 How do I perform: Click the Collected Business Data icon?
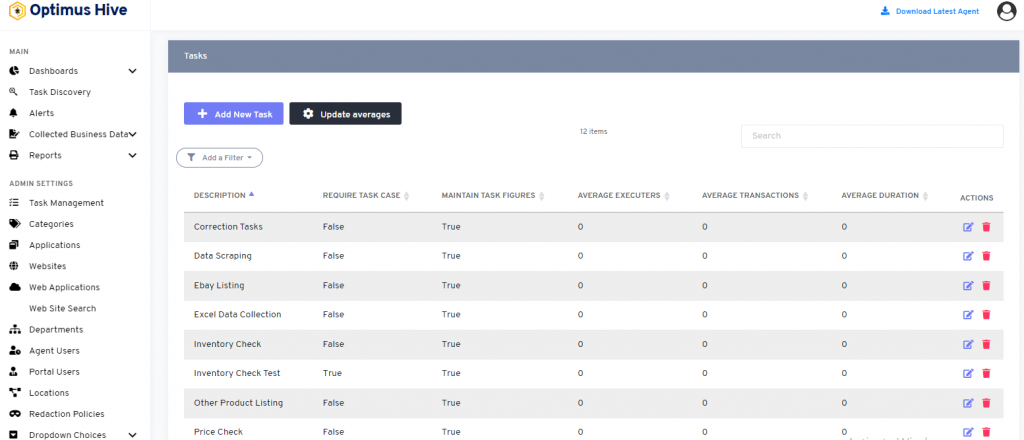pos(14,134)
